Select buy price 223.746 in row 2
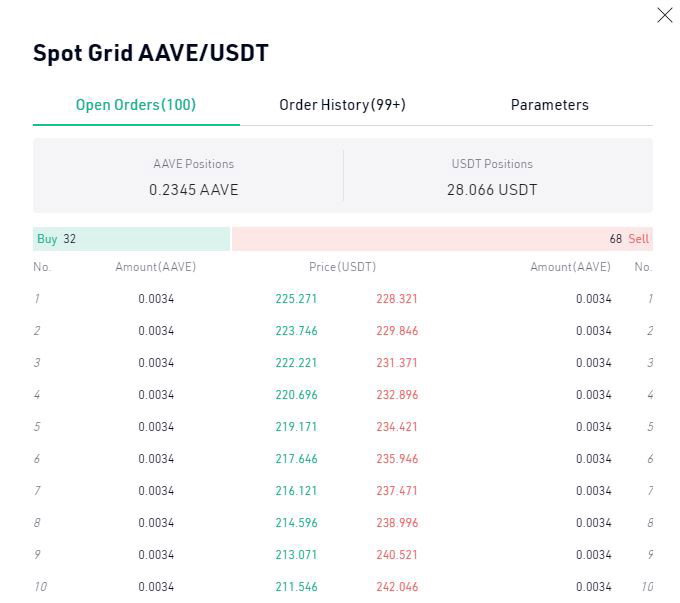This screenshot has width=680, height=603. pyautogui.click(x=296, y=331)
